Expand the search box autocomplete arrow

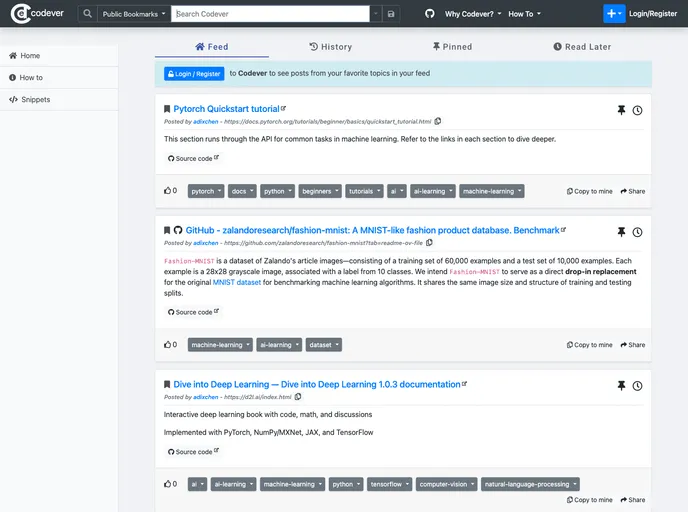click(376, 14)
